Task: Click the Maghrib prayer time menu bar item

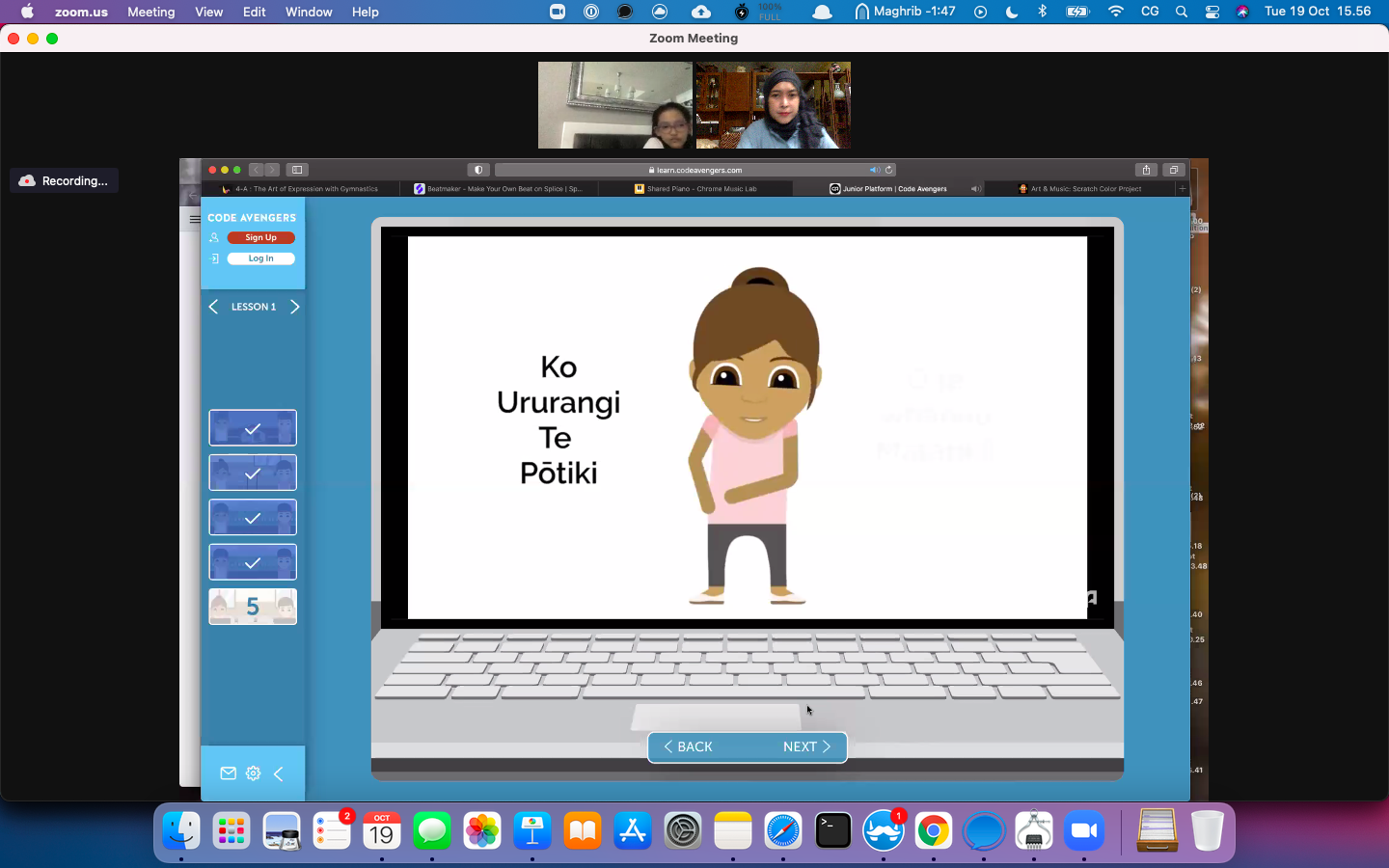Action: [905, 12]
